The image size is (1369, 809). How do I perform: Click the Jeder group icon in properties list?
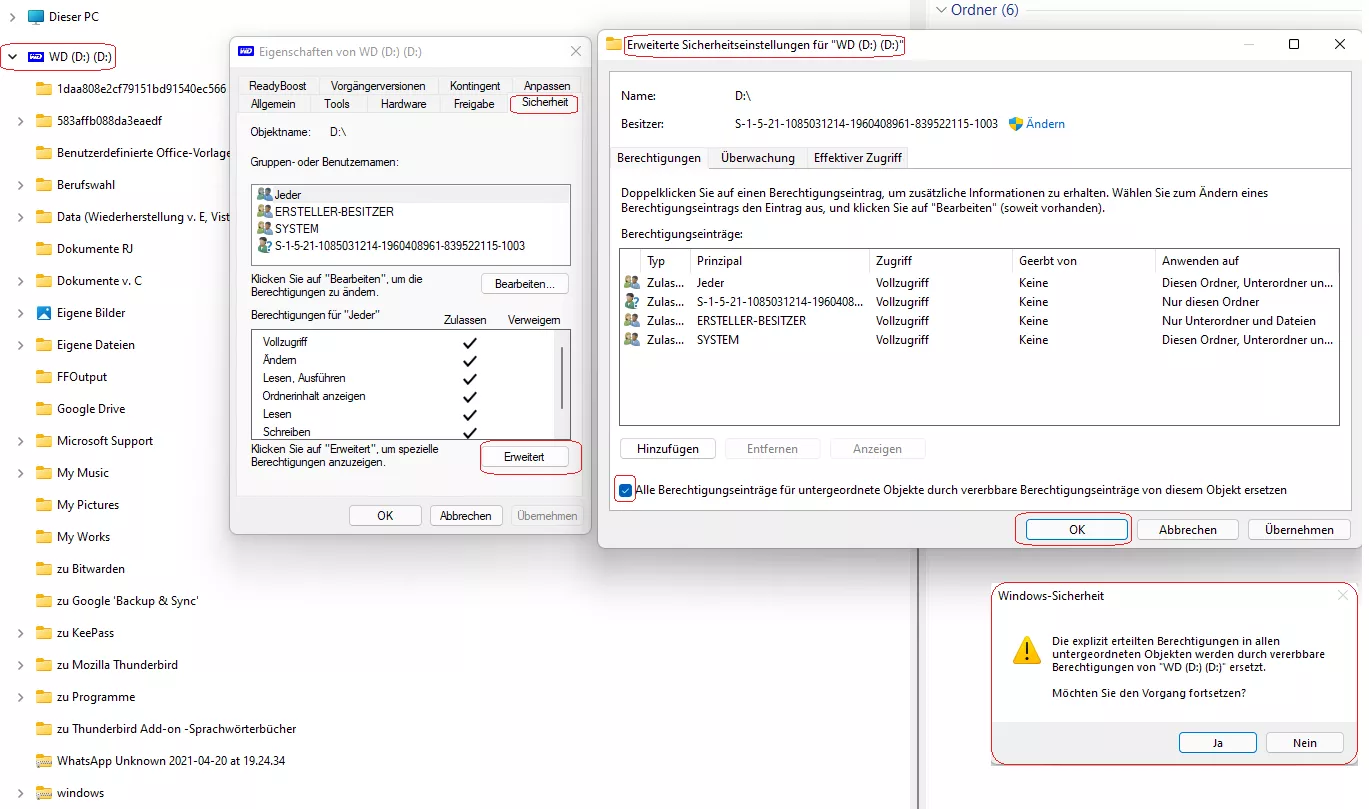[x=264, y=195]
